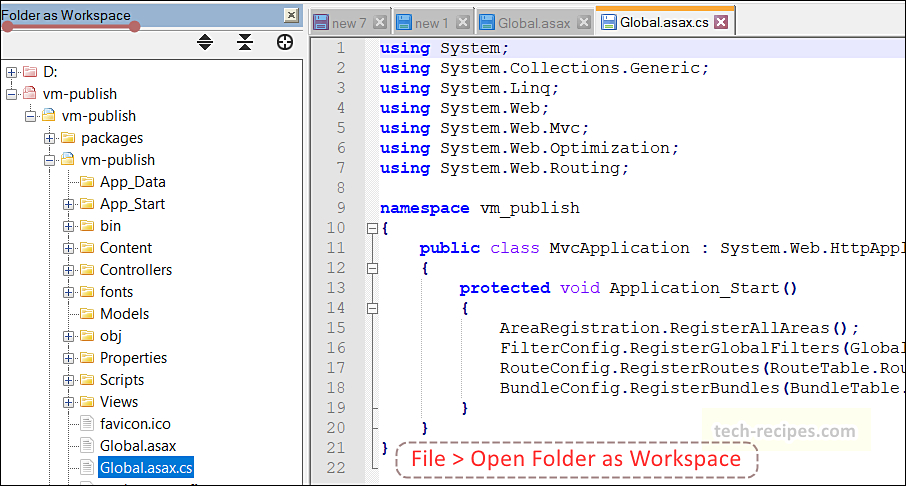Click line number 22 in the margin

336,468
